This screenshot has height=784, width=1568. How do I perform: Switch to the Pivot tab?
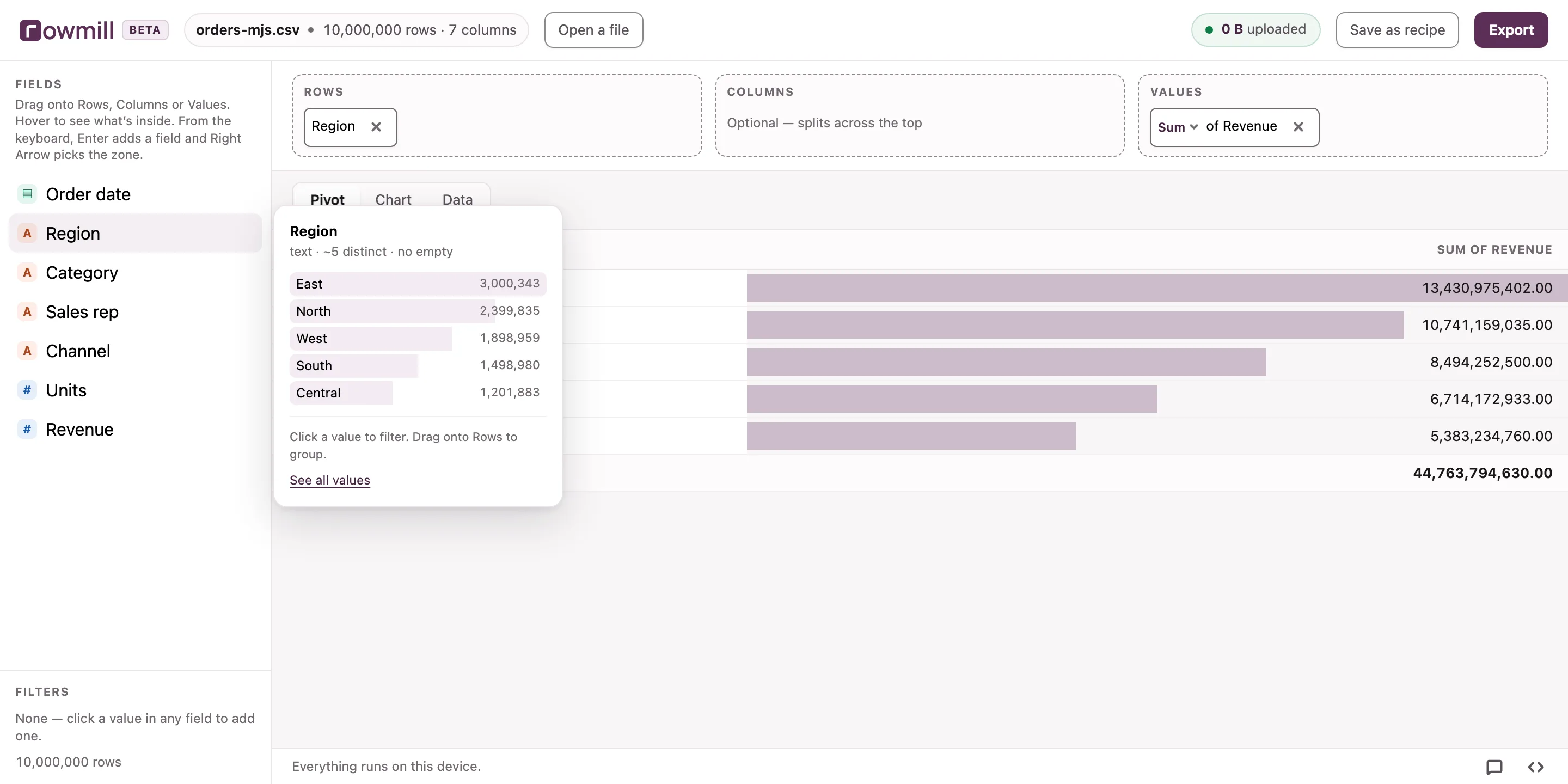pos(327,199)
